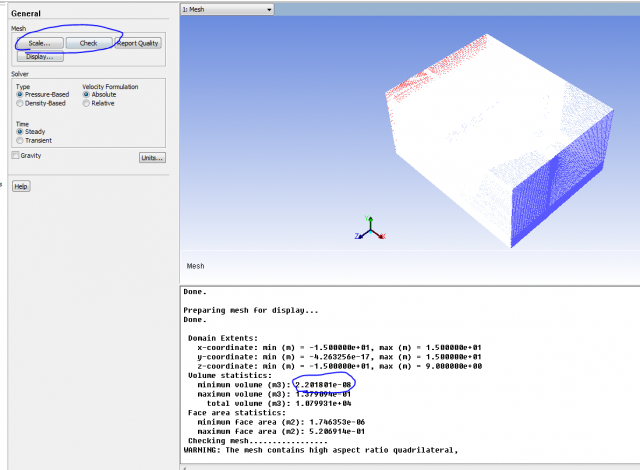Set time to Steady
Screen dimensions: 640x470
pyautogui.click(x=20, y=132)
